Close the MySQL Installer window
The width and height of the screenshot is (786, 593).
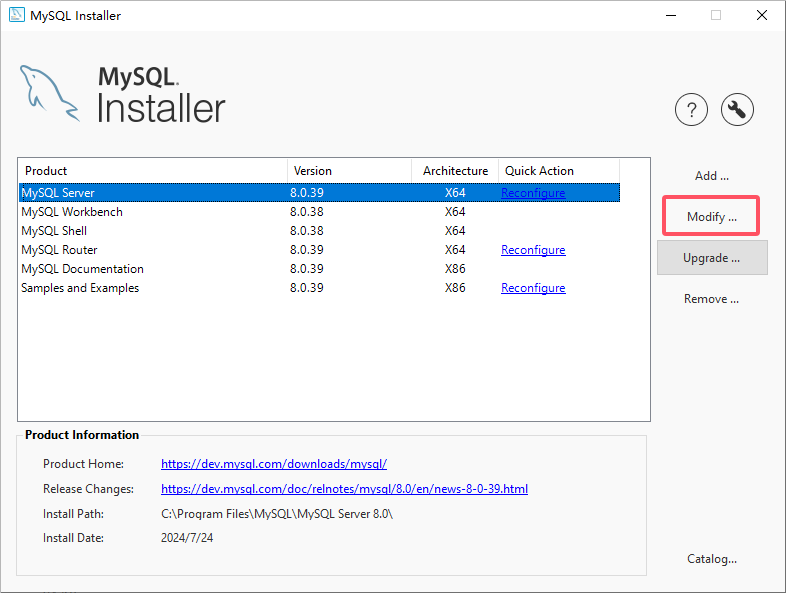point(762,15)
